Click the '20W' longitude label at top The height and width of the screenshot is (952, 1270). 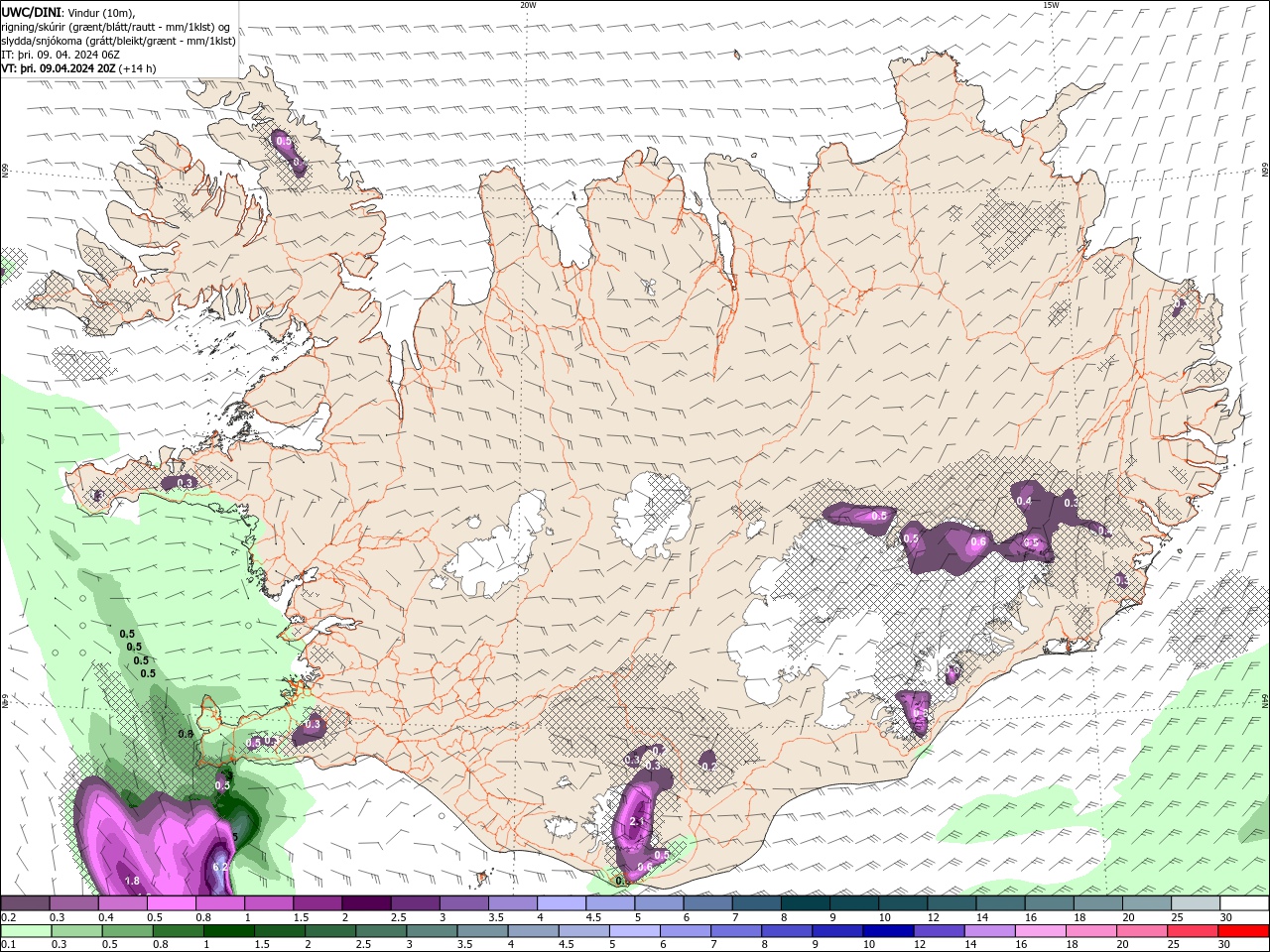528,5
